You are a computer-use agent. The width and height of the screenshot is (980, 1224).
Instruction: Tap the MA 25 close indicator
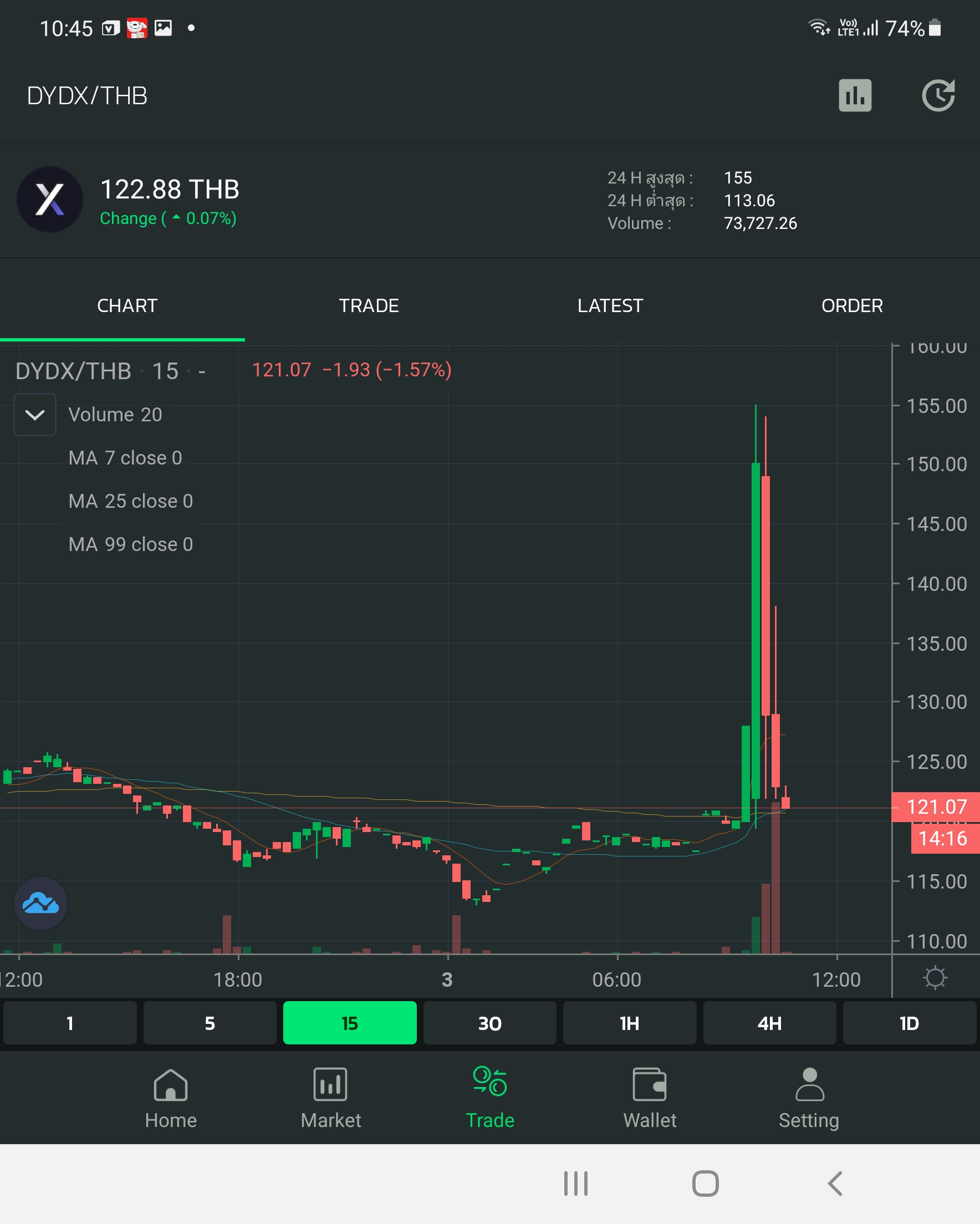tap(131, 501)
